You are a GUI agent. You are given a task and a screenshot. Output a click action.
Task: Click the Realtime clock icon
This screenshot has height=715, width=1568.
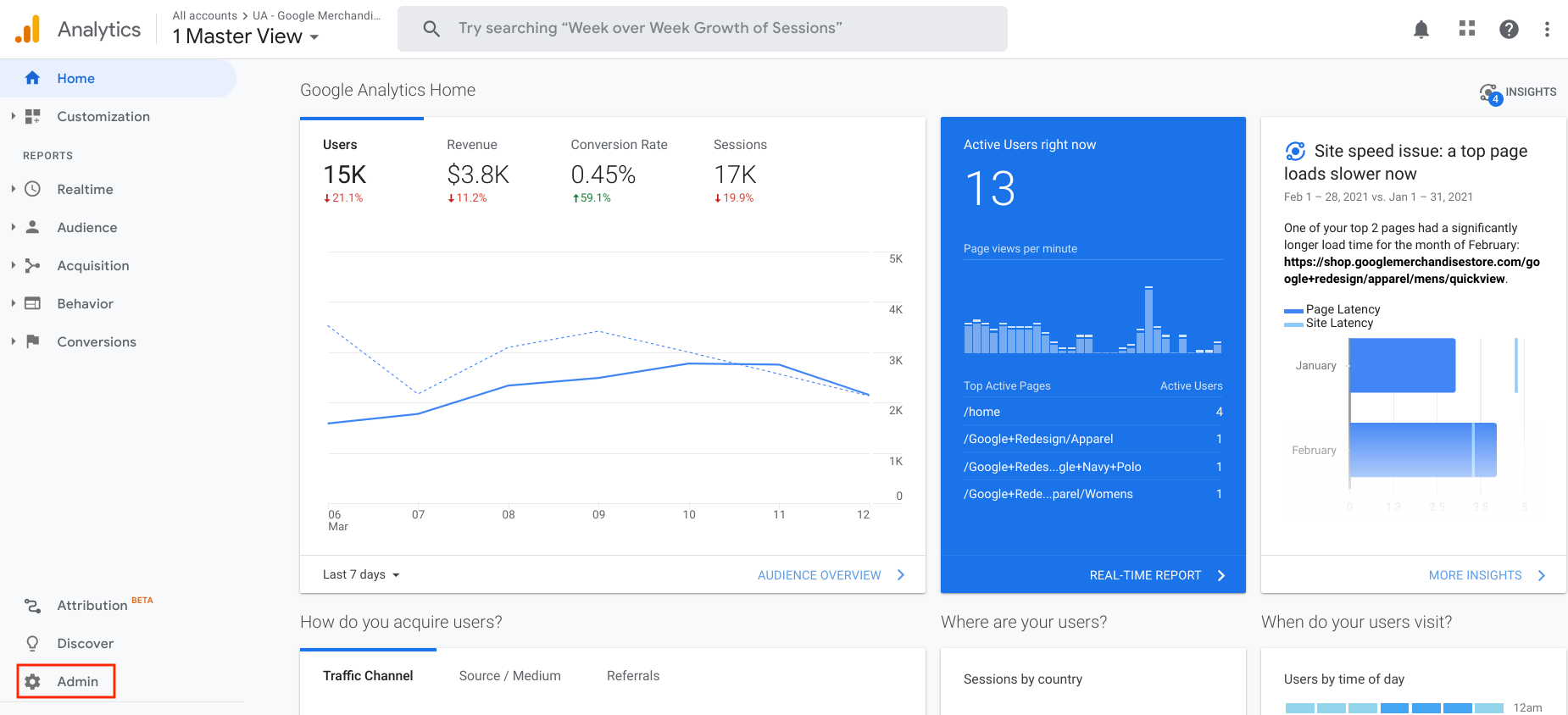coord(32,189)
